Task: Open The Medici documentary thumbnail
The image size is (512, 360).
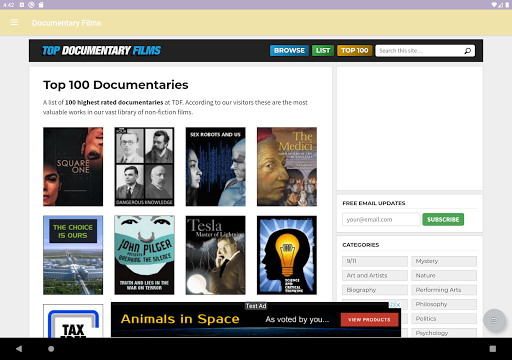Action: (x=287, y=167)
